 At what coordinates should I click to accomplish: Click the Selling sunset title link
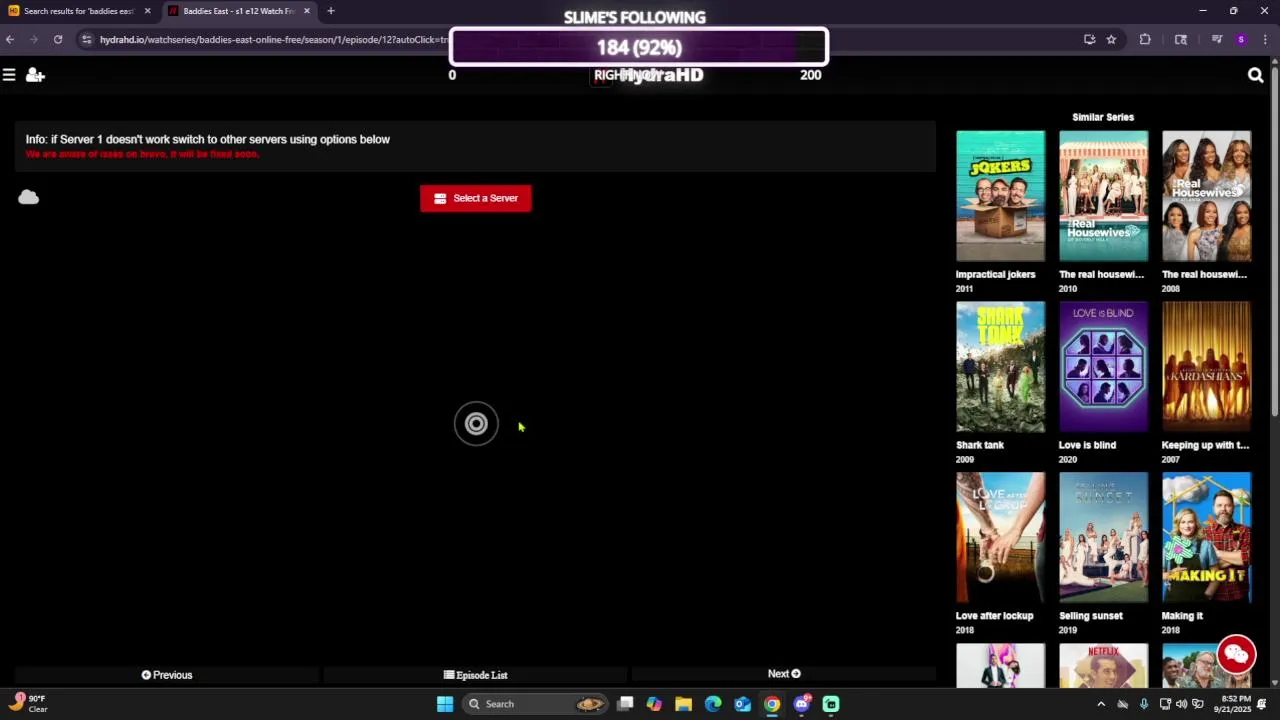click(1091, 616)
